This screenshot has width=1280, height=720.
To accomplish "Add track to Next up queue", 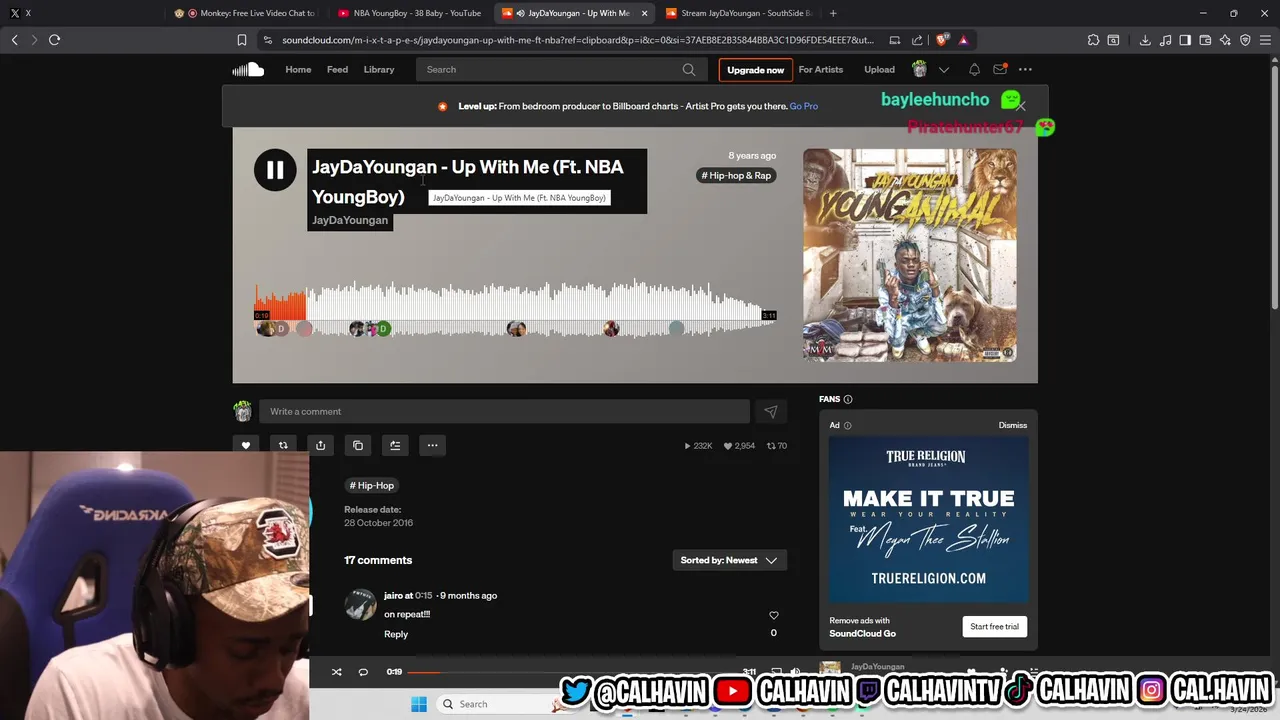I will coord(395,445).
